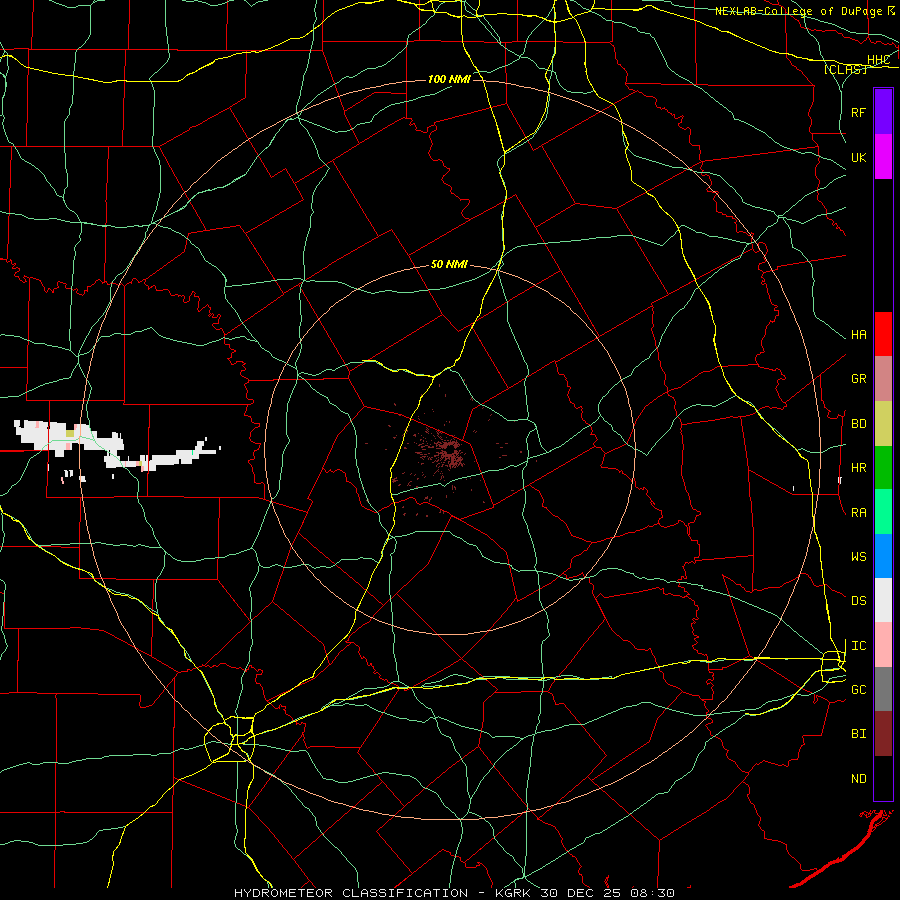Click the IC legend label

tap(858, 646)
